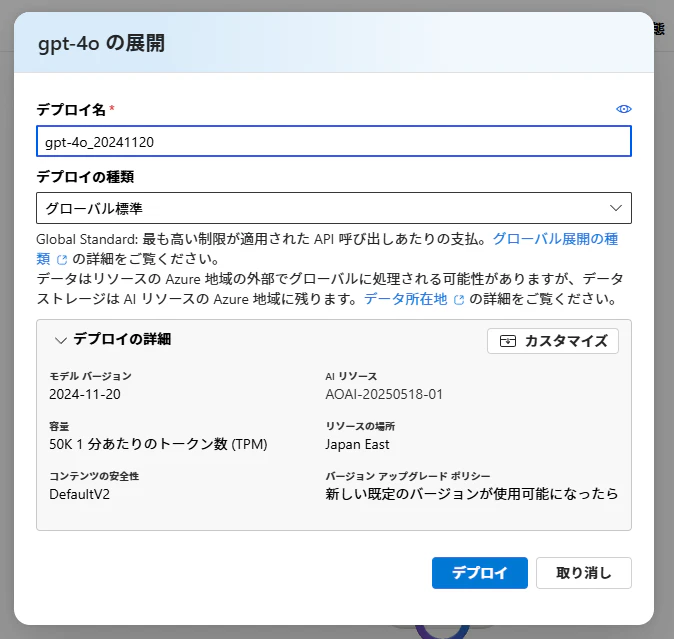Collapse the デプロイの詳細 section chevron

[x=61, y=340]
